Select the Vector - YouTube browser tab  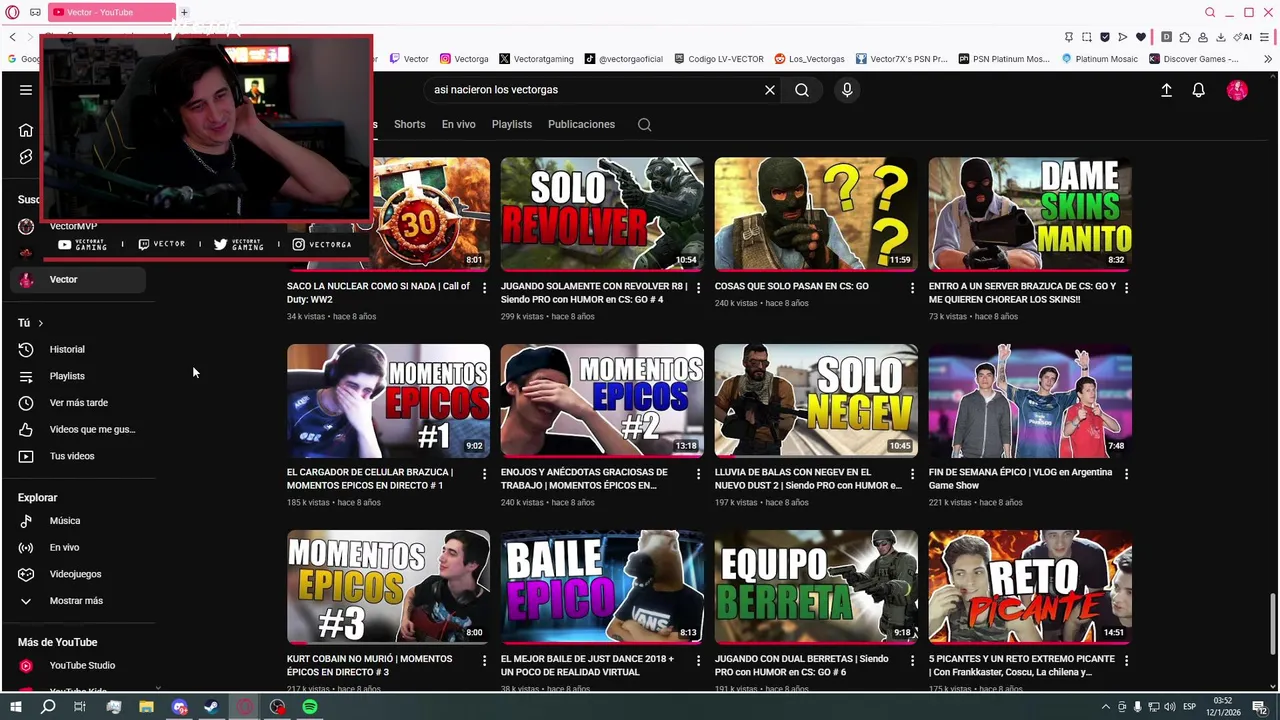click(x=110, y=12)
